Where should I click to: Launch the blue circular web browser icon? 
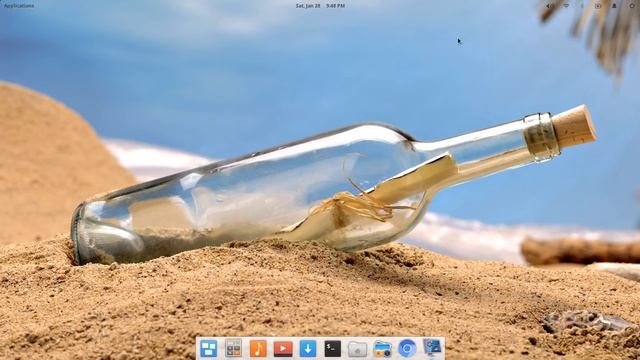point(407,349)
